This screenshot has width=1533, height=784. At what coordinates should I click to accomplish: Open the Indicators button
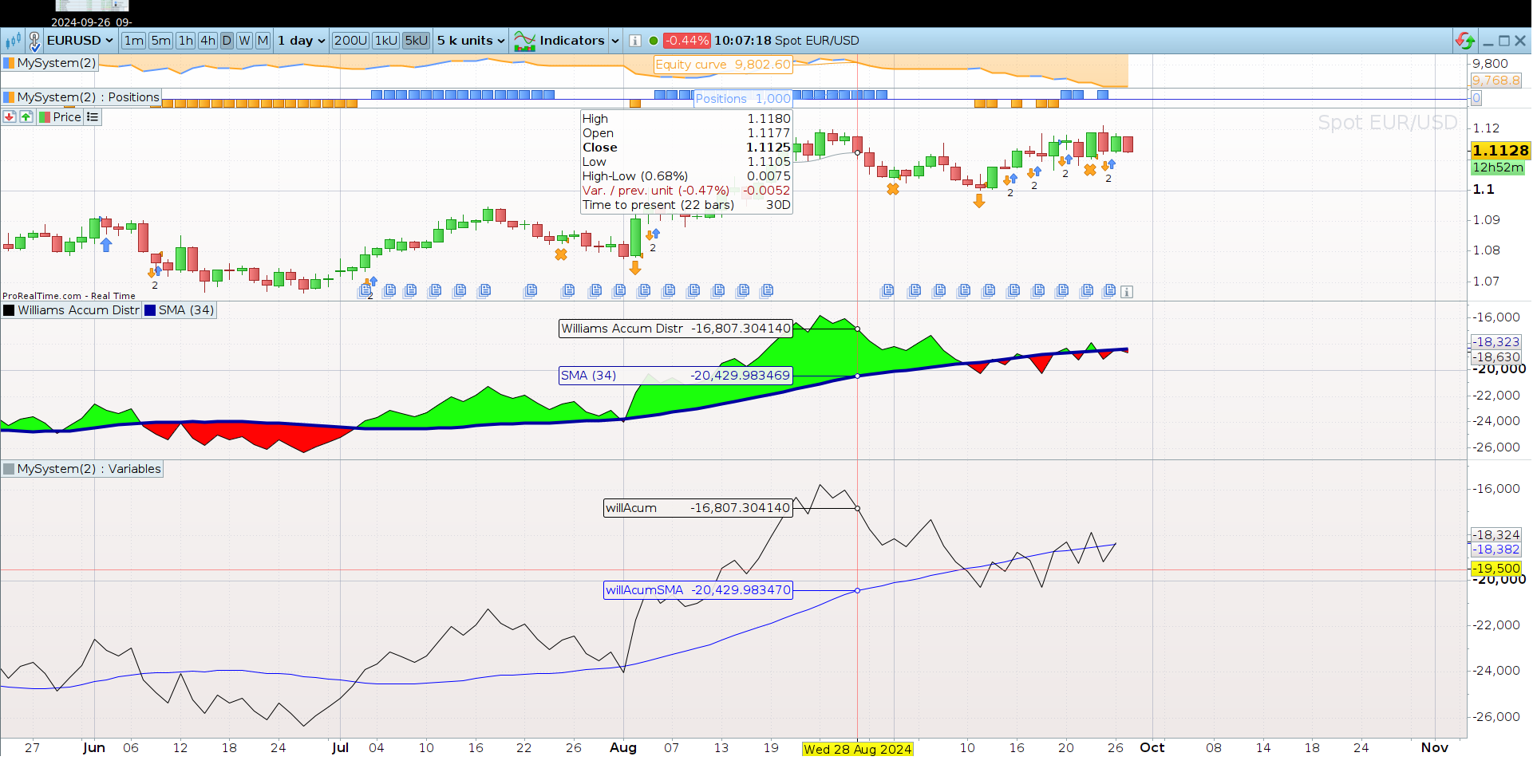(x=559, y=41)
